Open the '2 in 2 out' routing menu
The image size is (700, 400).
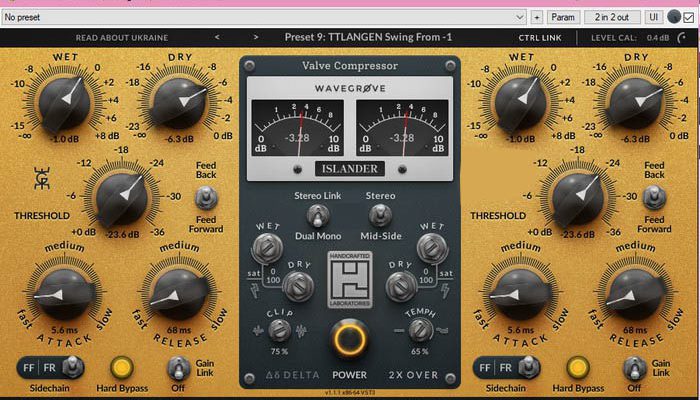tap(612, 17)
